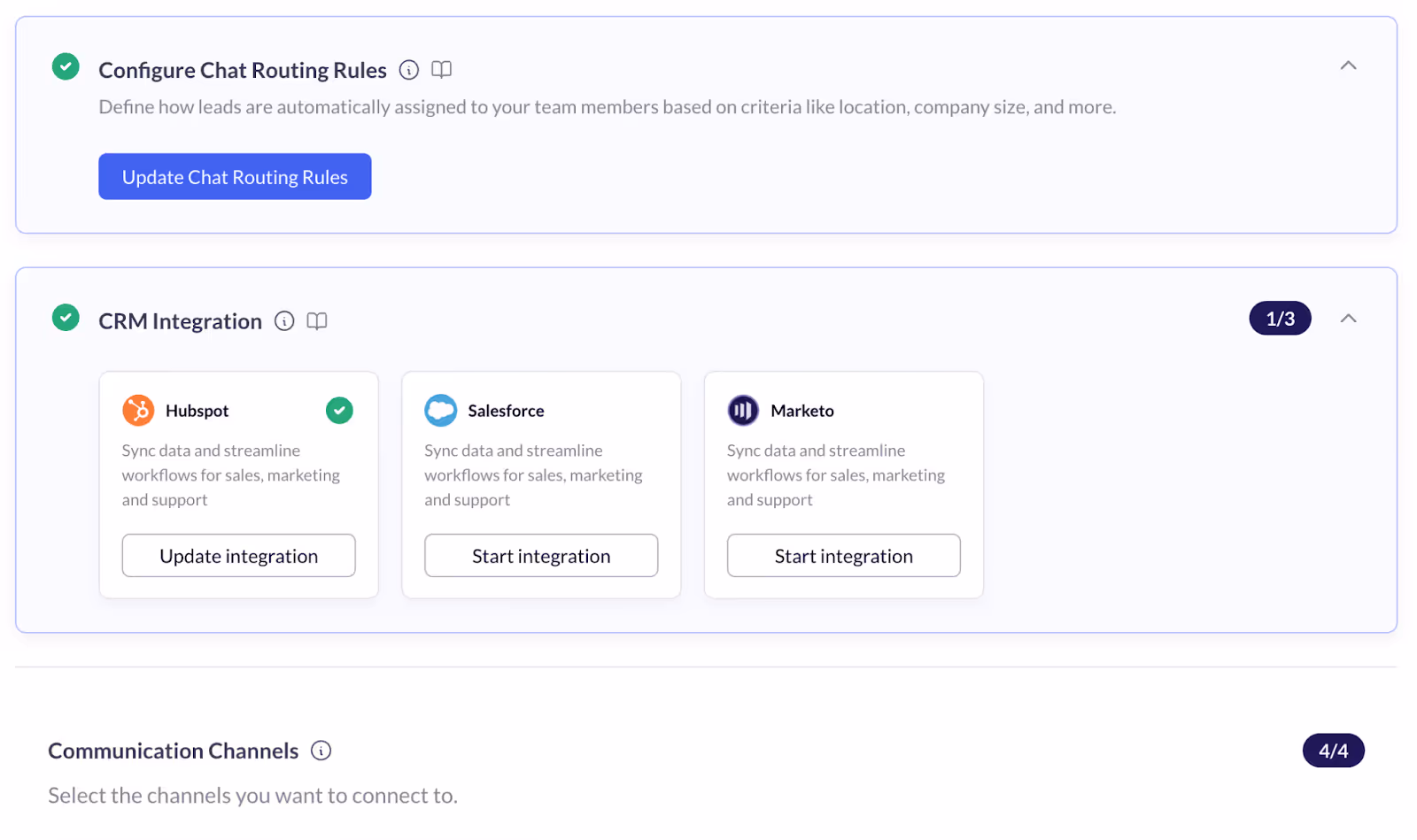This screenshot has width=1417, height=840.
Task: Collapse the Configure Chat Routing Rules section
Action: (x=1349, y=65)
